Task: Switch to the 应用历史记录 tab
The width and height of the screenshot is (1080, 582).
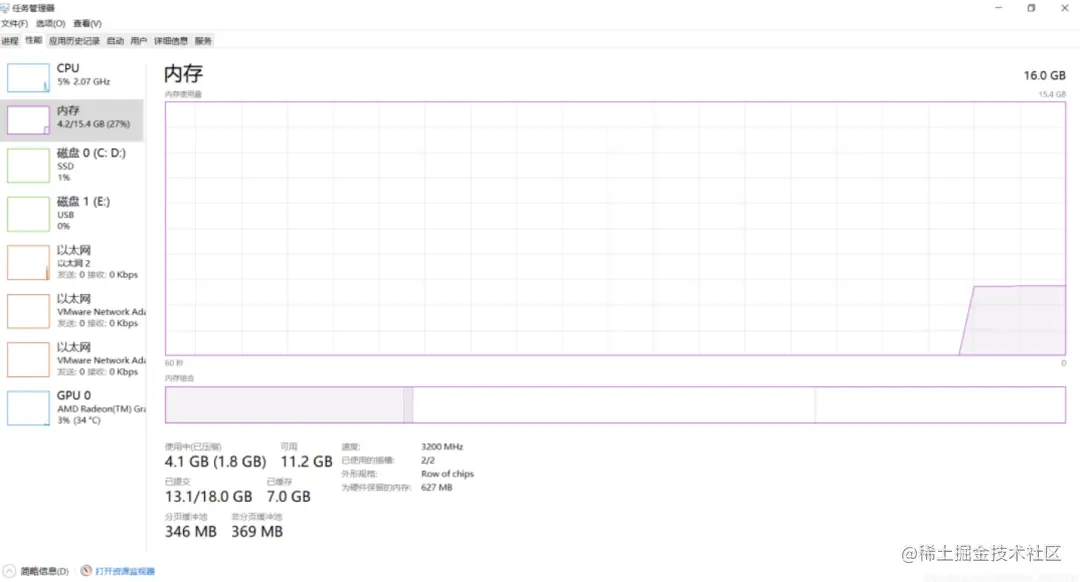Action: (x=74, y=41)
